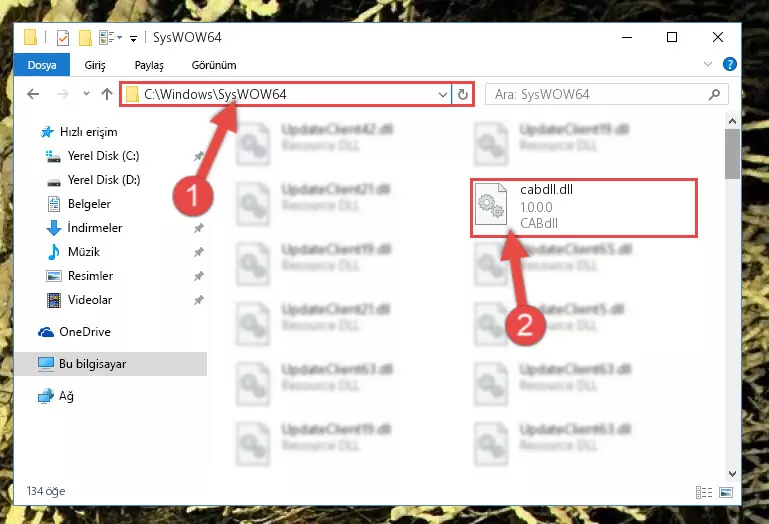Open the Görünüm ribbon tab
769x524 pixels.
[214, 65]
